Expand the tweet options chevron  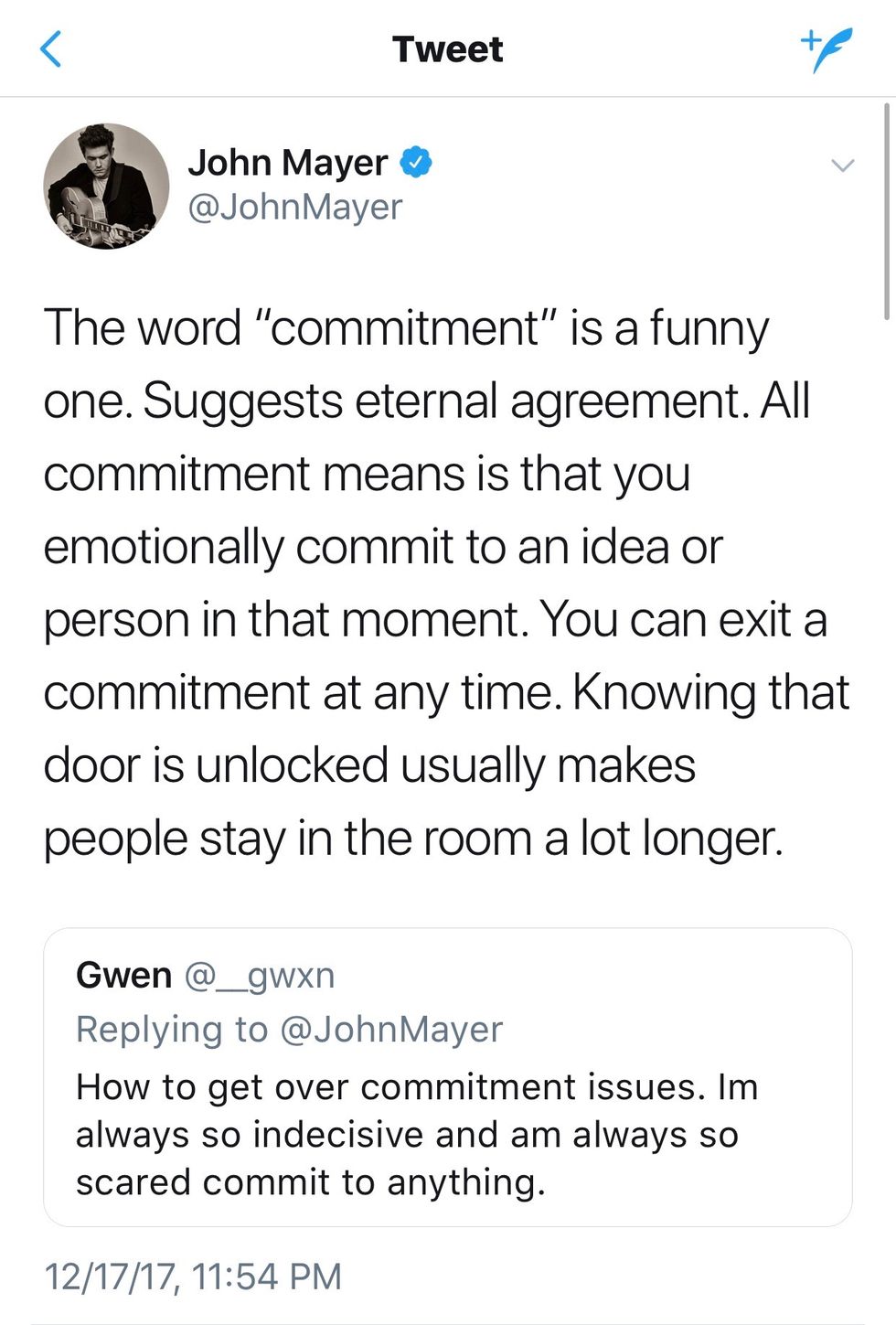click(842, 166)
